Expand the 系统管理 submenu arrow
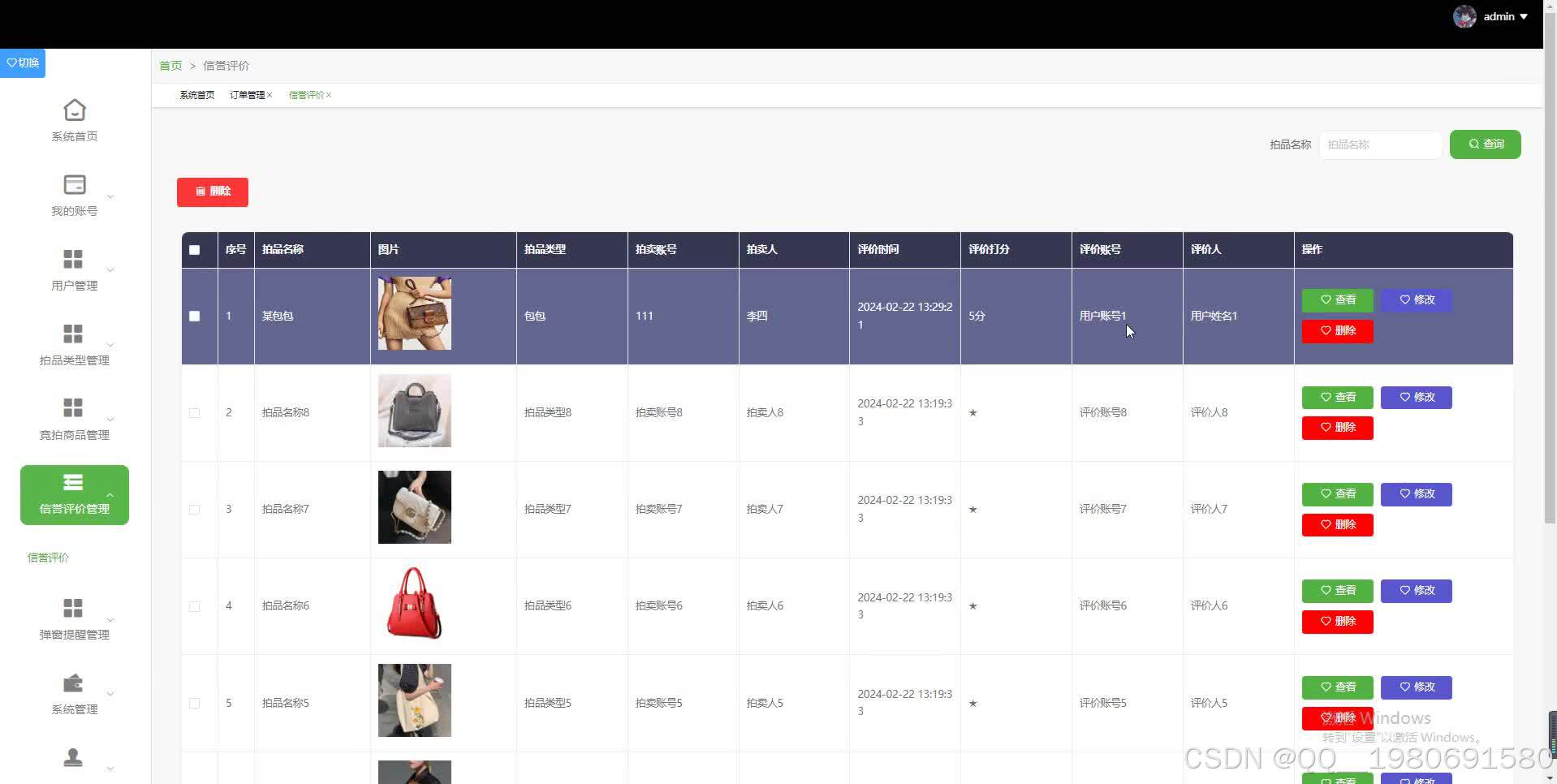This screenshot has width=1557, height=784. click(x=110, y=694)
